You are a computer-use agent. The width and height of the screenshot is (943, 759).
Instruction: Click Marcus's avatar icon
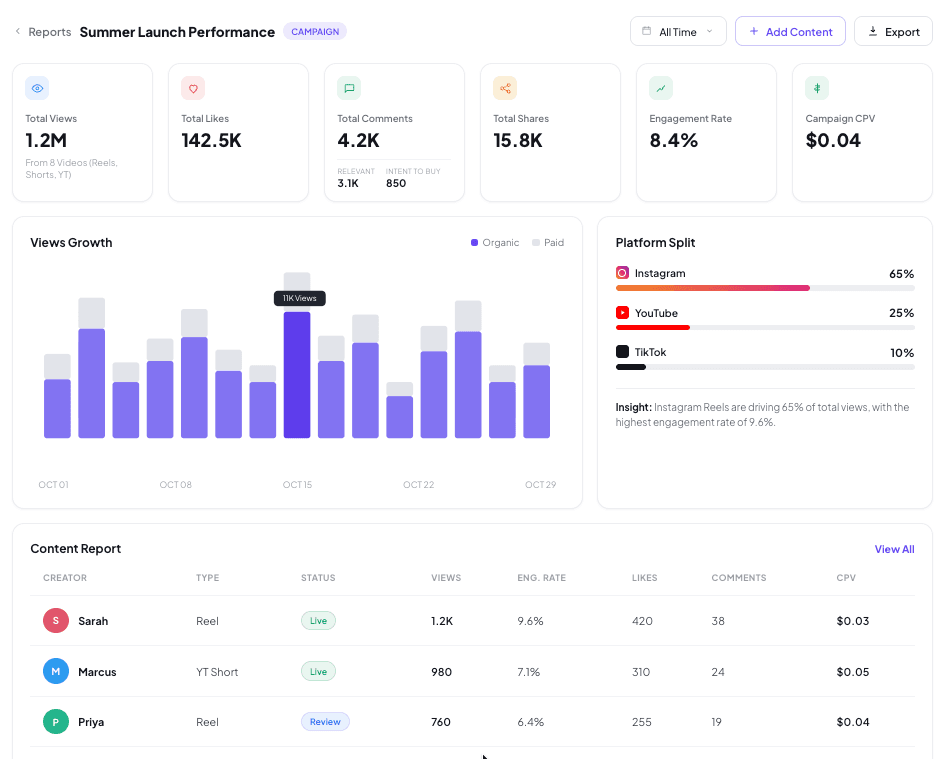point(56,671)
